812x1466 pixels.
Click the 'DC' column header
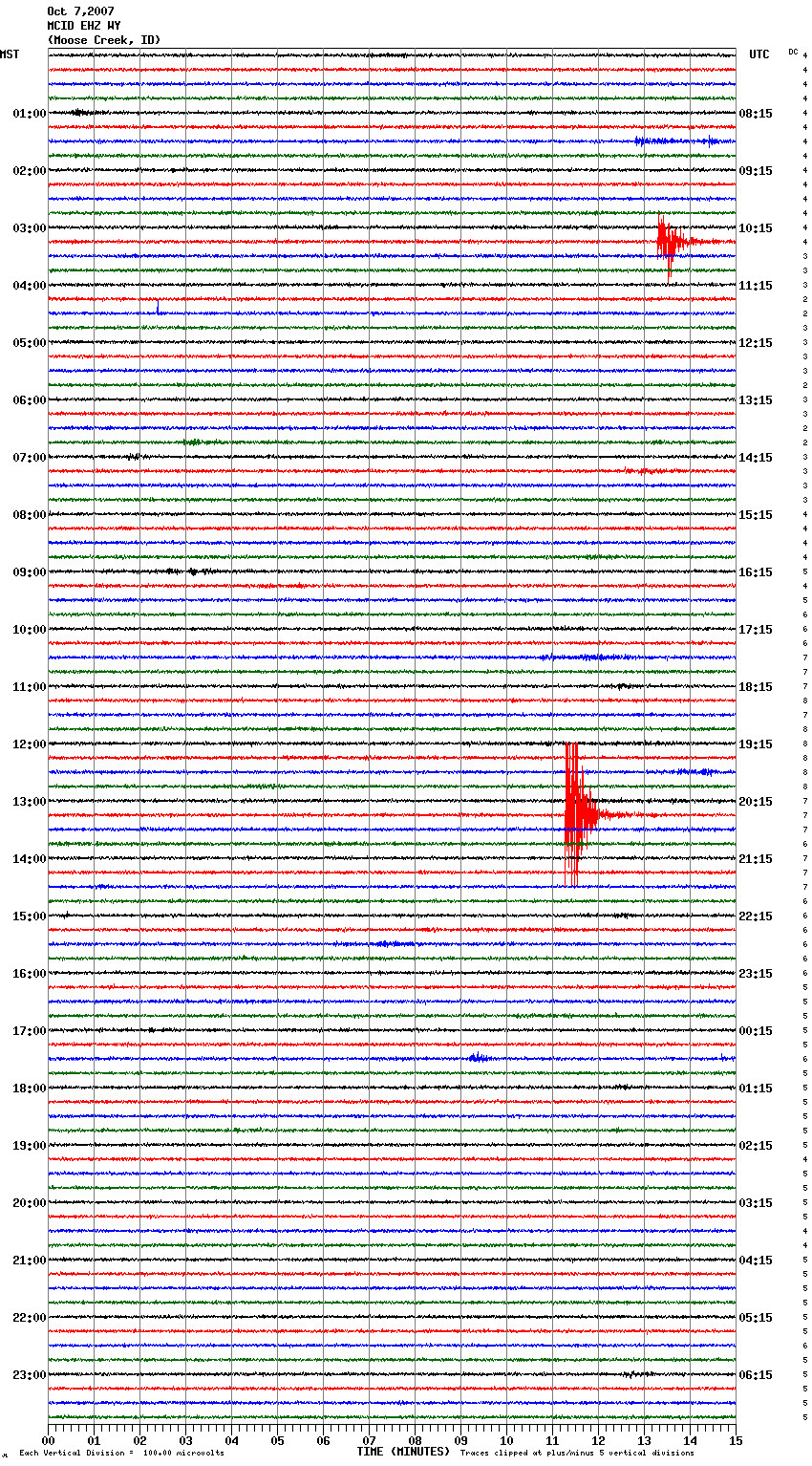point(793,52)
